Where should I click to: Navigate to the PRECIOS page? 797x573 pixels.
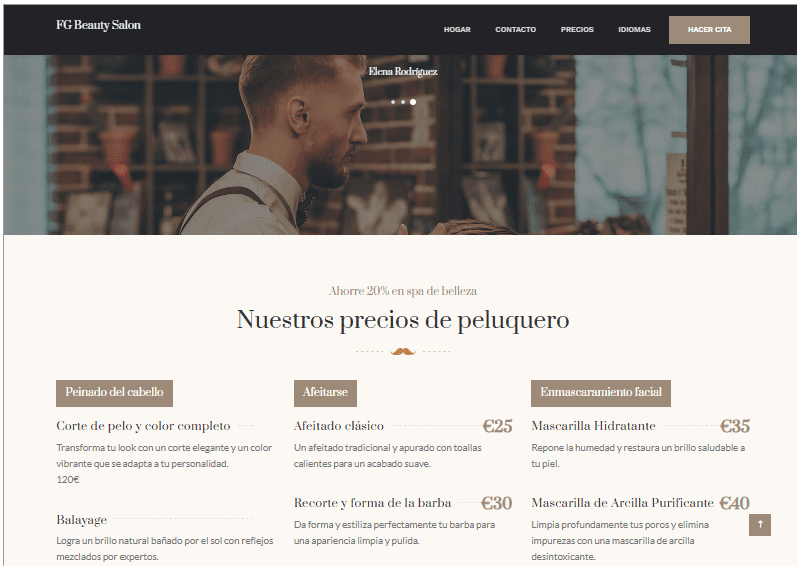click(x=577, y=29)
